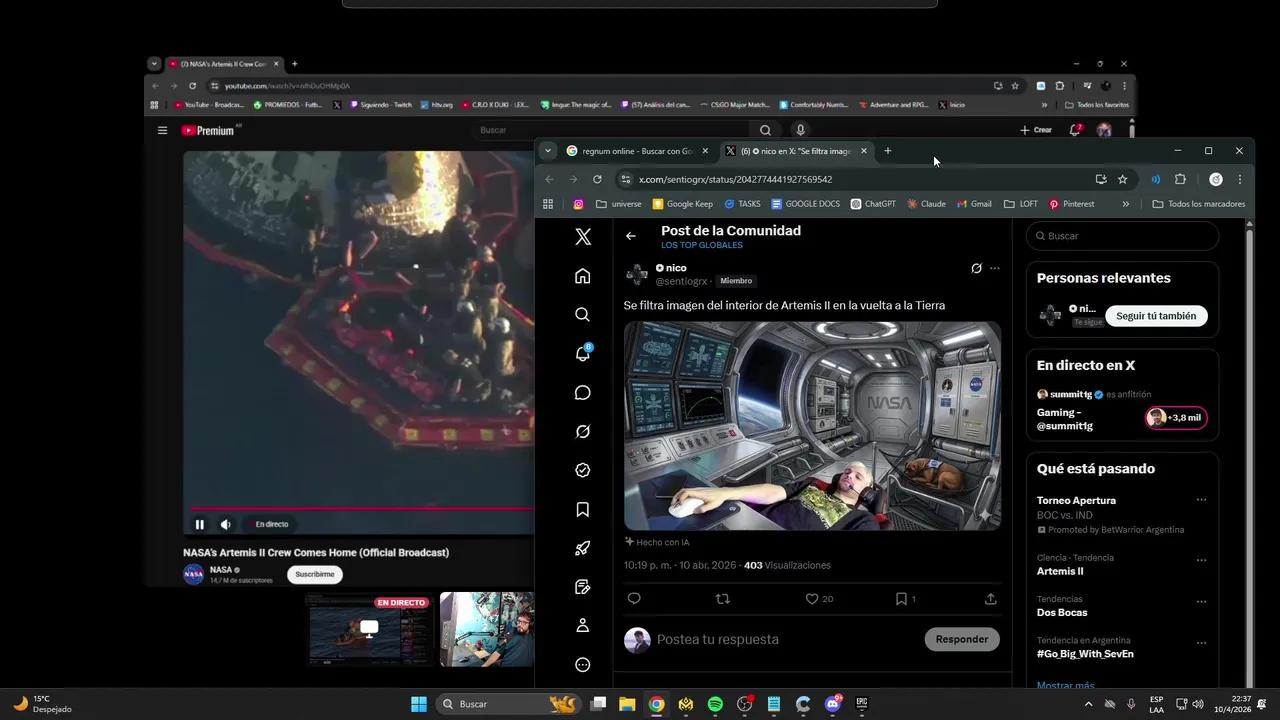Image resolution: width=1280 pixels, height=720 pixels.
Task: Switch to regnum online Google tab
Action: [637, 151]
